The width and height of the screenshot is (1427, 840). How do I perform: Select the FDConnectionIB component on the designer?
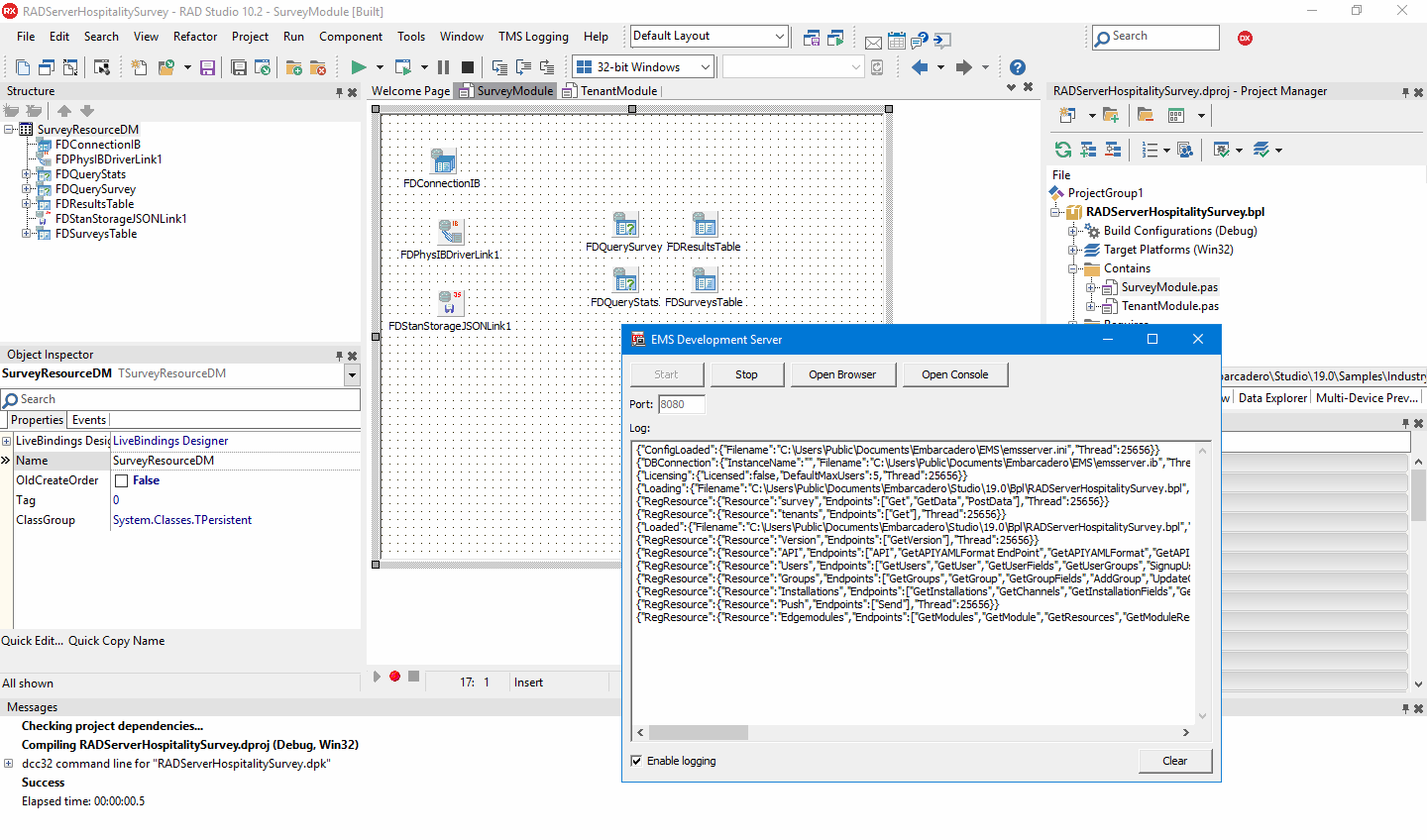(x=443, y=160)
